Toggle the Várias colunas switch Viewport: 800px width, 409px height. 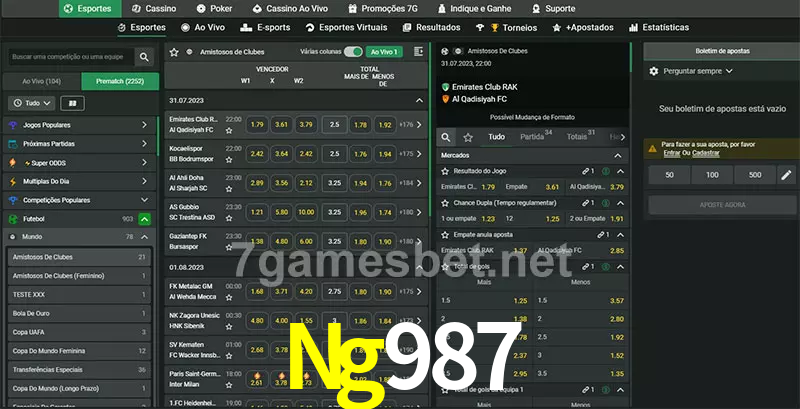(x=352, y=51)
